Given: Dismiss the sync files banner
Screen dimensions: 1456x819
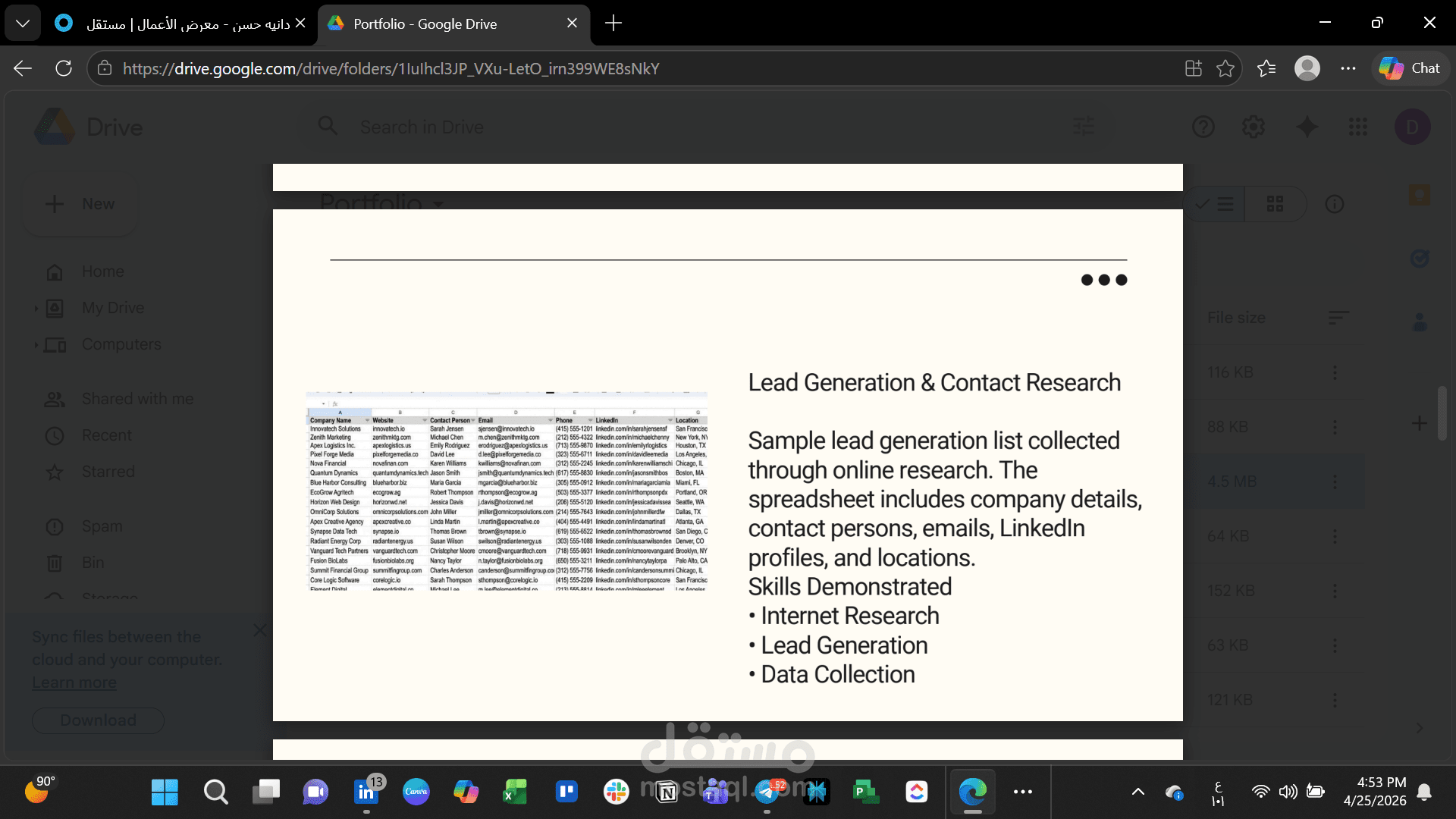Looking at the screenshot, I should [x=260, y=630].
